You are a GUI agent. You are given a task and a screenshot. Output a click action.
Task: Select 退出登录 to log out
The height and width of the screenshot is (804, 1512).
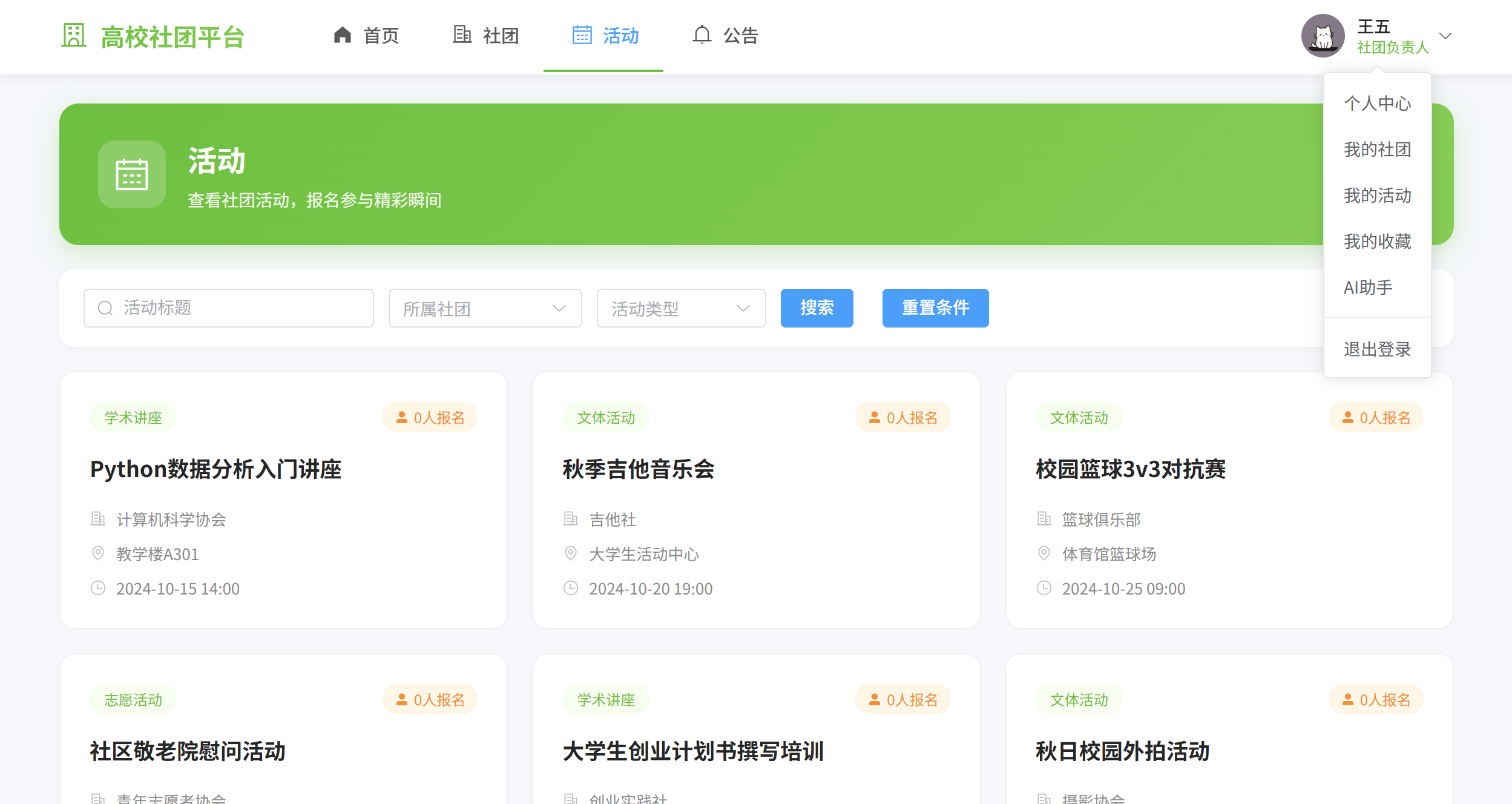1378,349
